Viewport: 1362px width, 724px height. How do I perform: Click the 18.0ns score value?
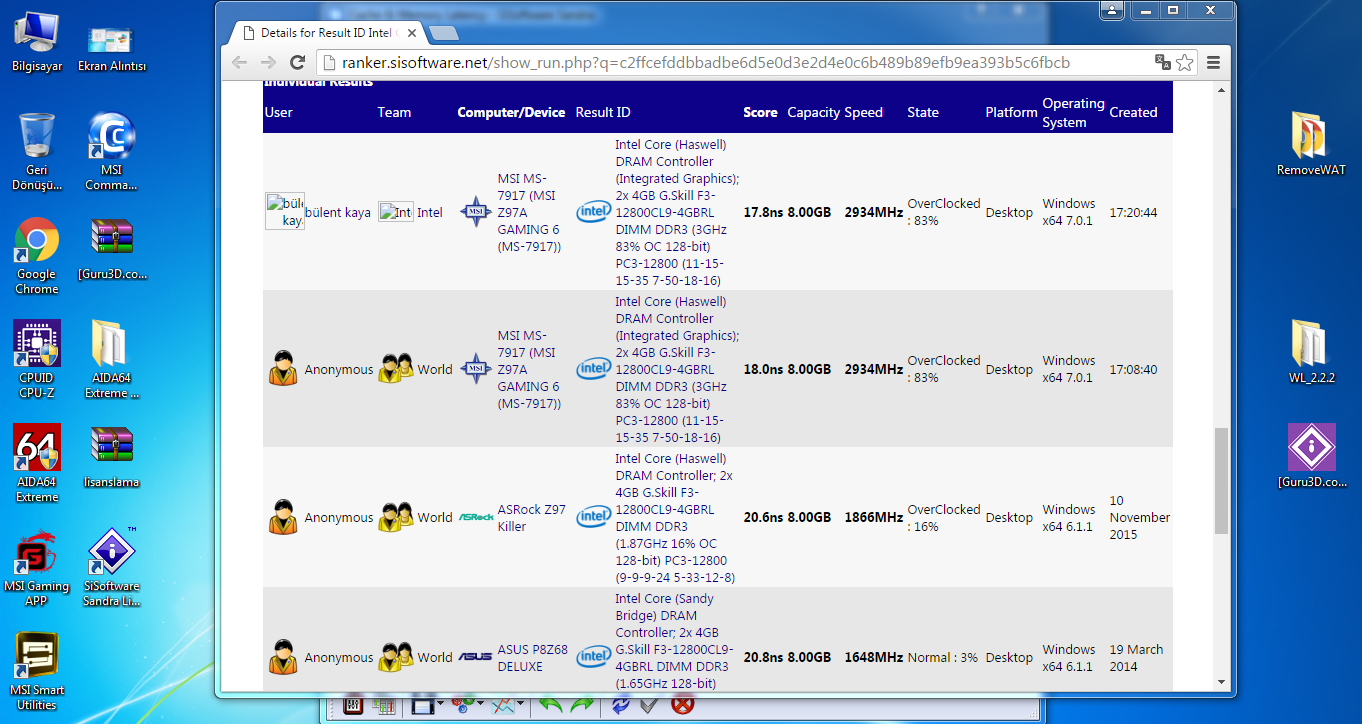(763, 369)
